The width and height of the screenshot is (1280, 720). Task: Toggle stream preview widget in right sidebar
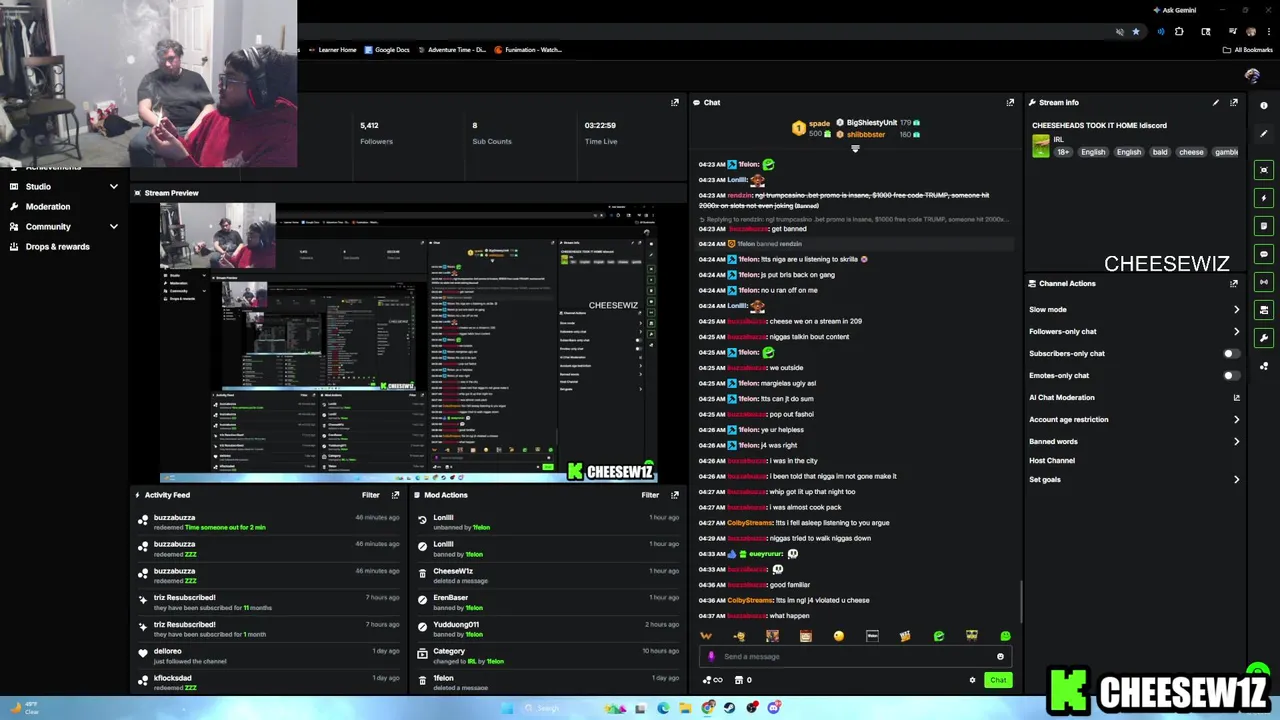(x=1264, y=170)
